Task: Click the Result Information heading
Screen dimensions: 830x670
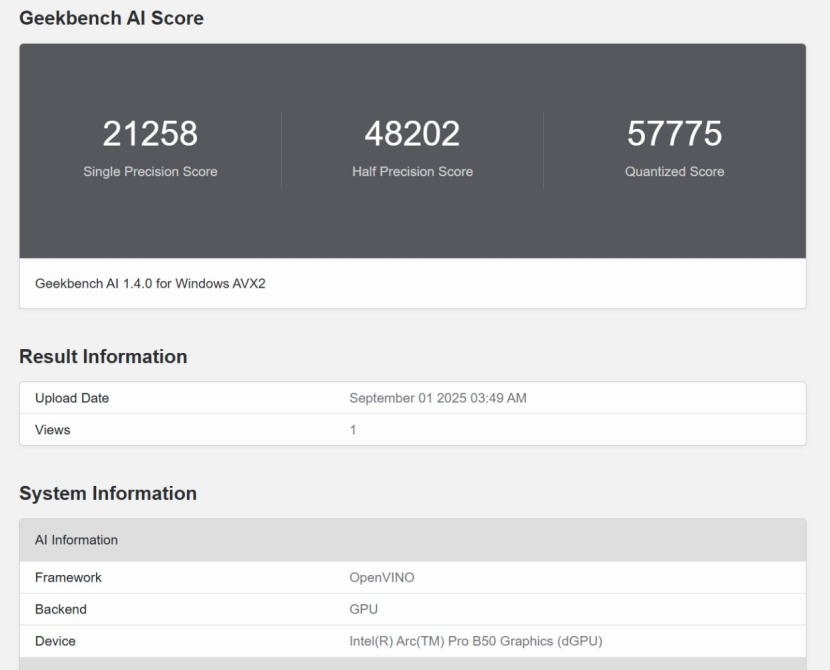Action: click(103, 357)
